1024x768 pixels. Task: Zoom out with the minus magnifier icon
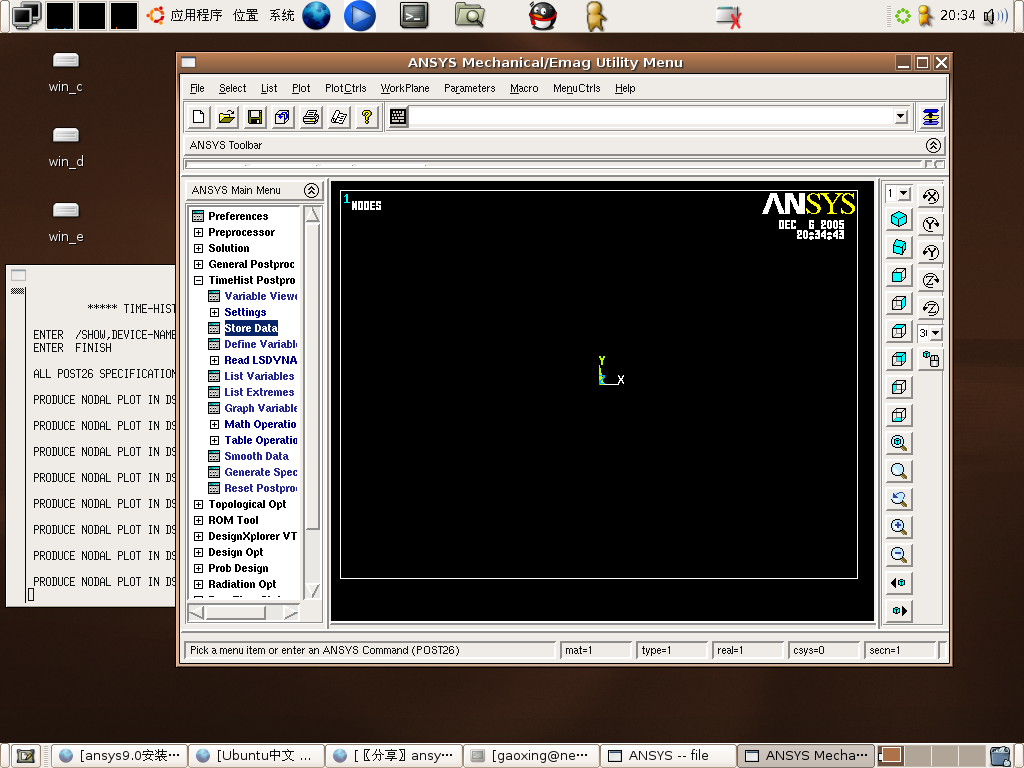899,555
